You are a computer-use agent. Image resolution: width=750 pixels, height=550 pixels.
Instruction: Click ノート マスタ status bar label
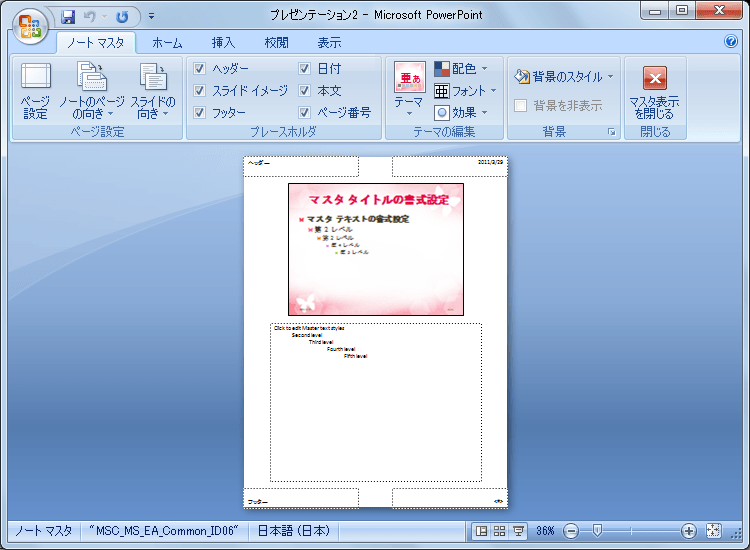44,531
